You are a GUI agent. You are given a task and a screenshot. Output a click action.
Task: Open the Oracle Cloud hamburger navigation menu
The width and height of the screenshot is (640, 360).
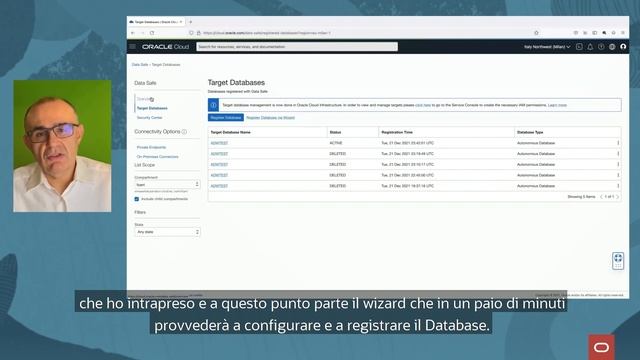coord(133,47)
